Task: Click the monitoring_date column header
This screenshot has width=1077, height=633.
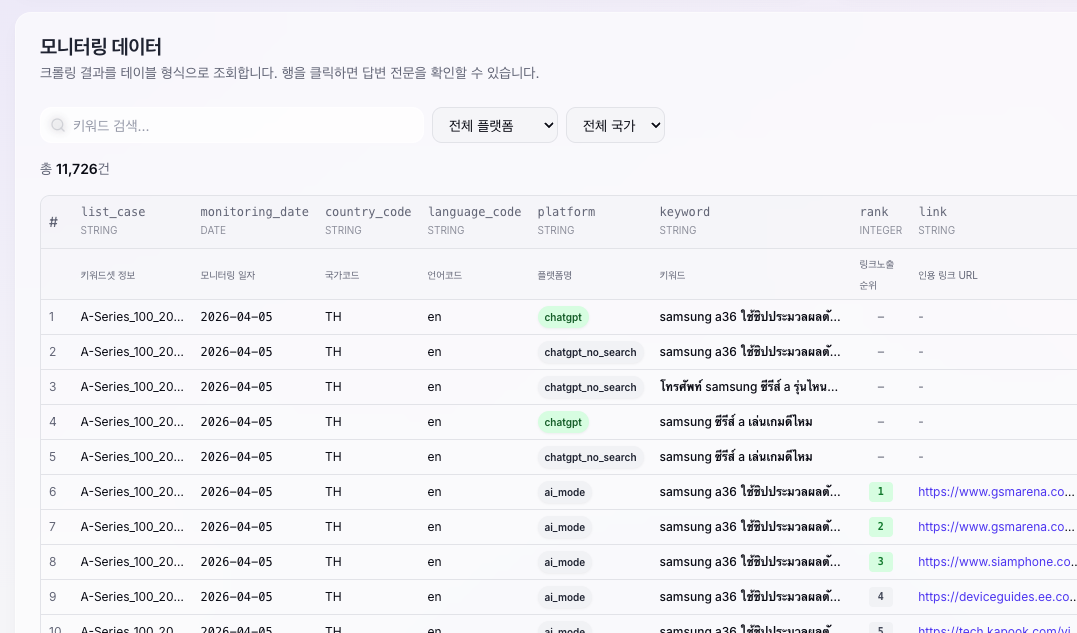Action: tap(253, 211)
